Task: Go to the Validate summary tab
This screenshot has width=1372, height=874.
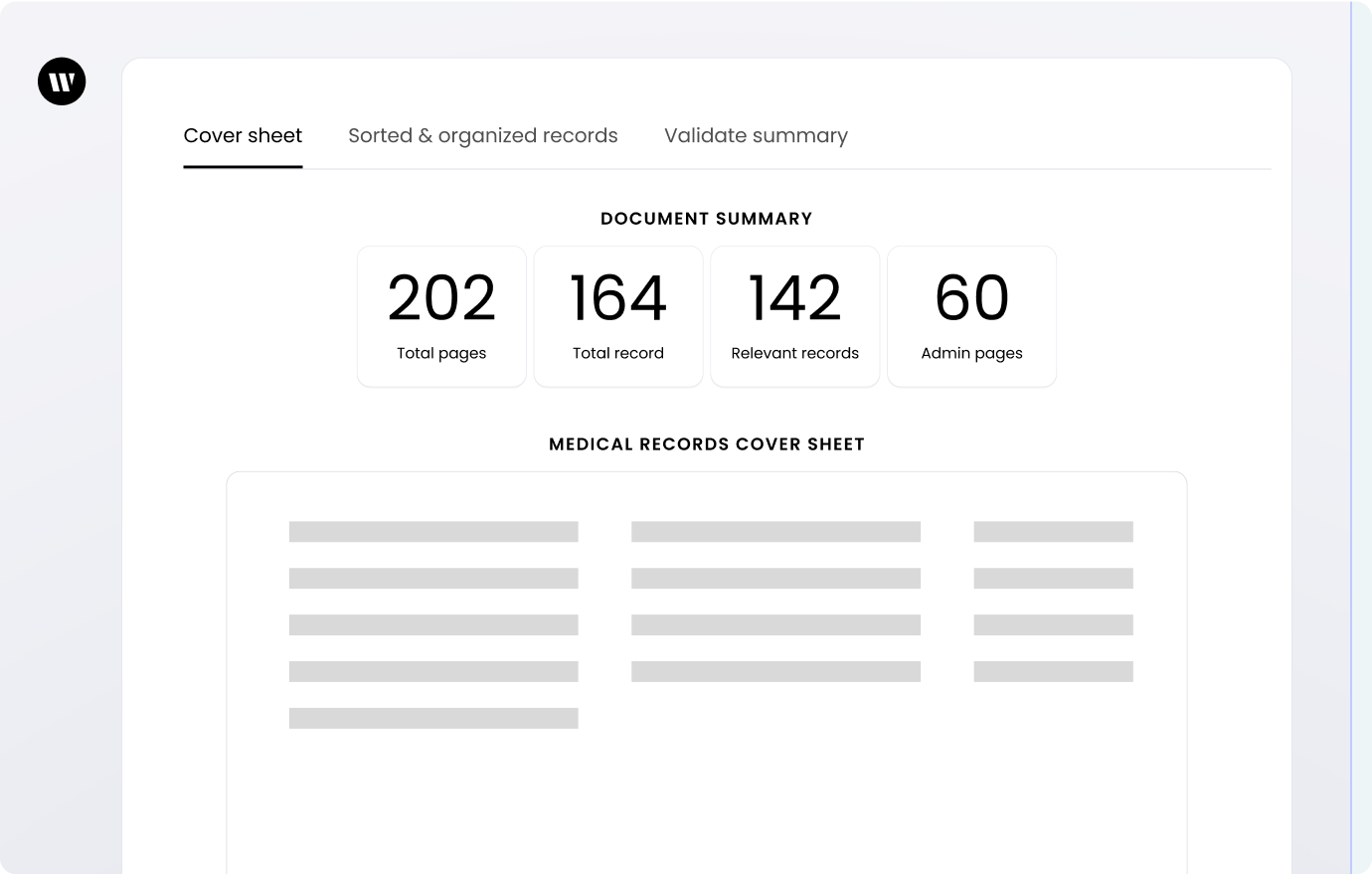Action: 756,136
